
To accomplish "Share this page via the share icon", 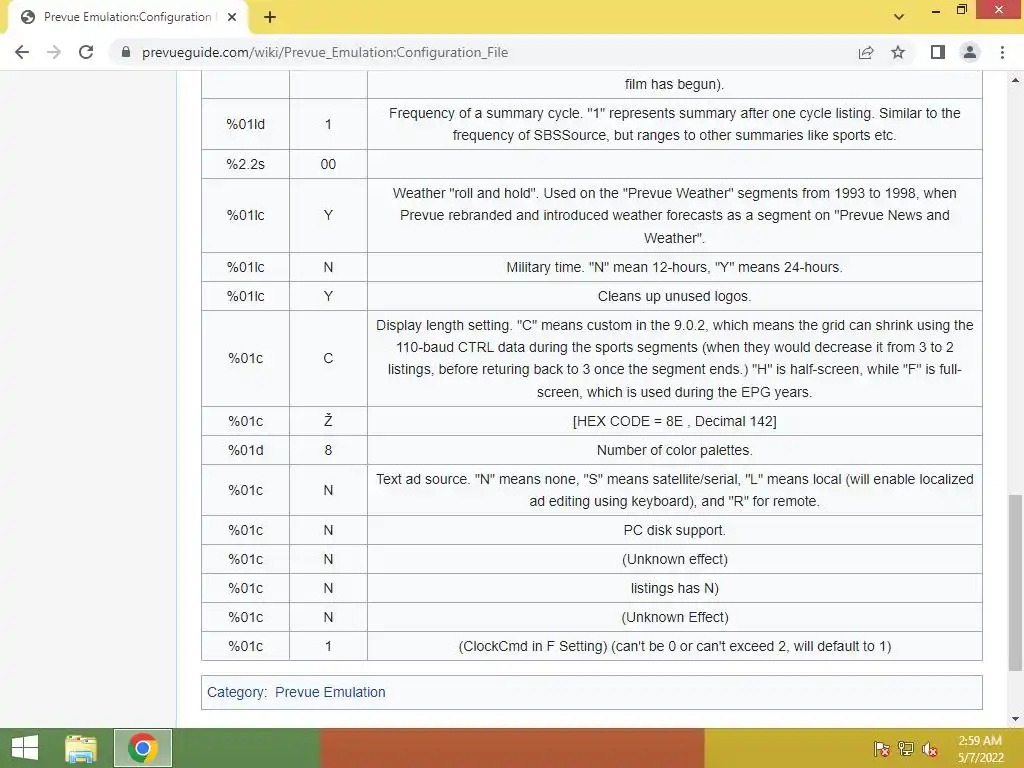I will click(866, 52).
